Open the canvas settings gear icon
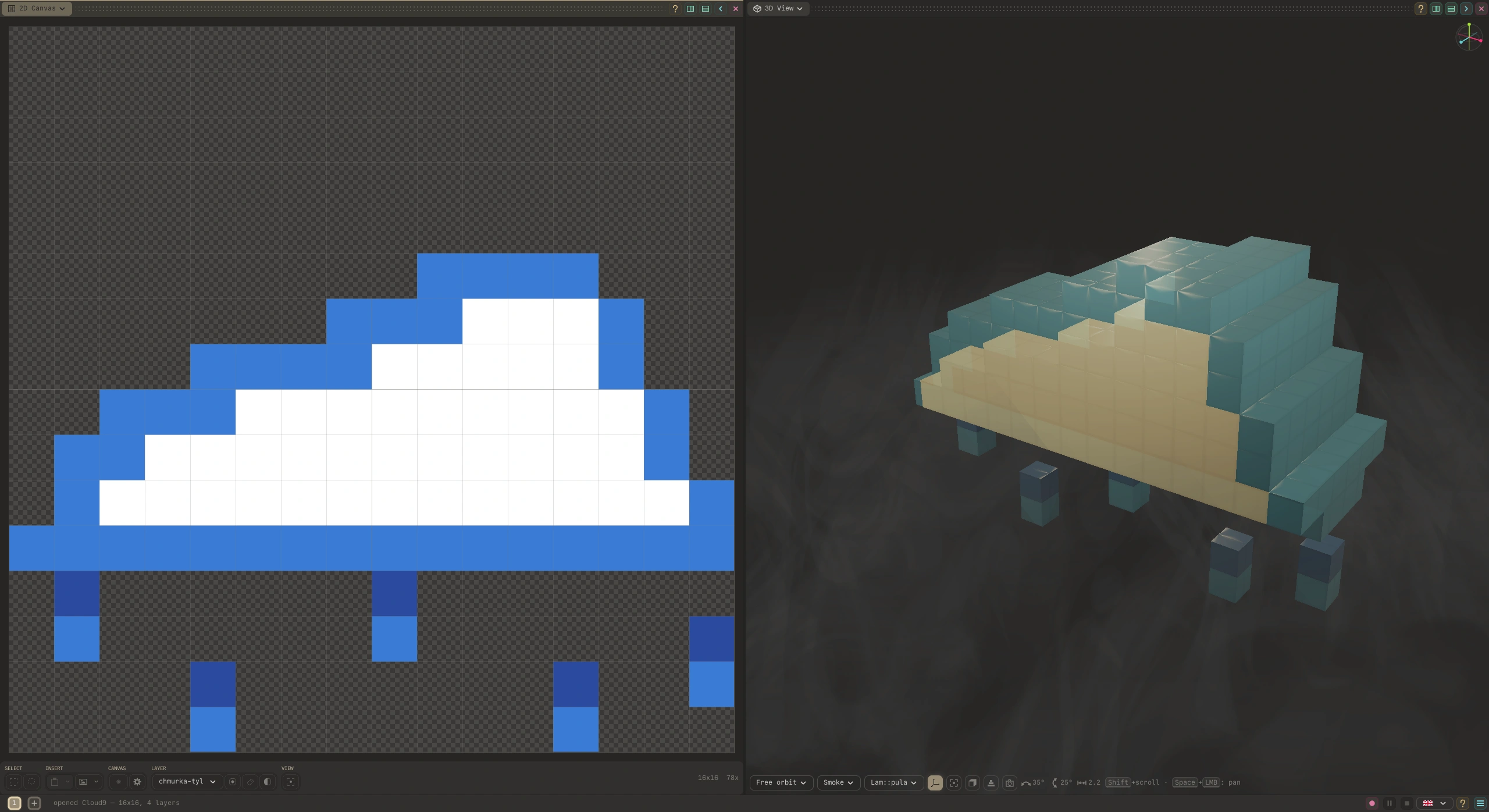The image size is (1489, 812). coord(137,782)
